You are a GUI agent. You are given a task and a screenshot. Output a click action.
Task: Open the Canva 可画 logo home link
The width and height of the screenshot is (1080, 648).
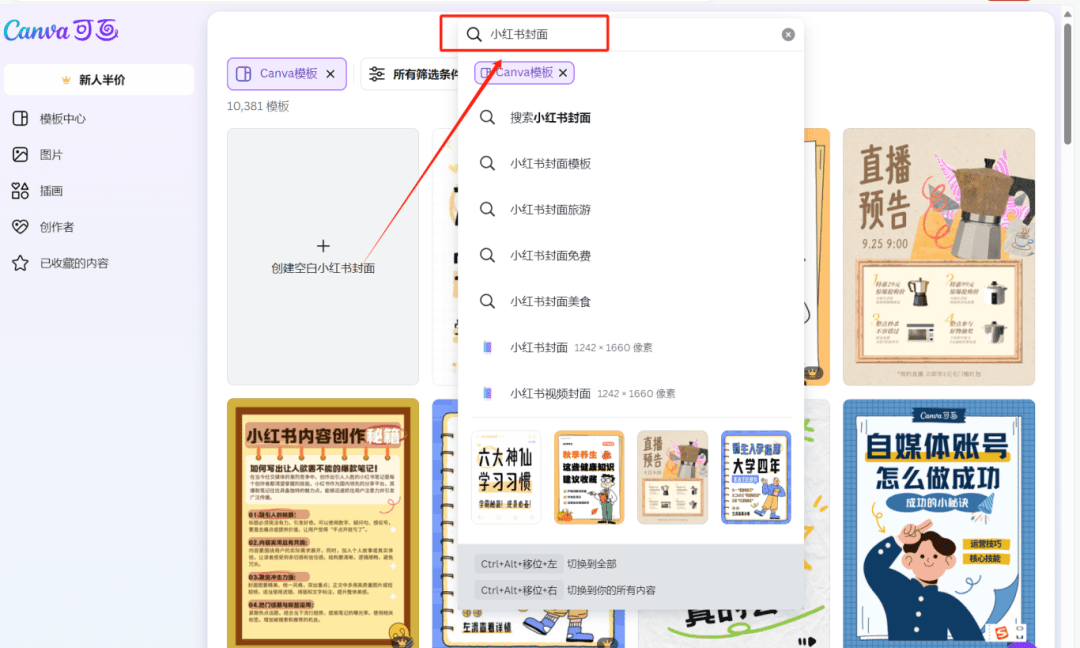(61, 30)
